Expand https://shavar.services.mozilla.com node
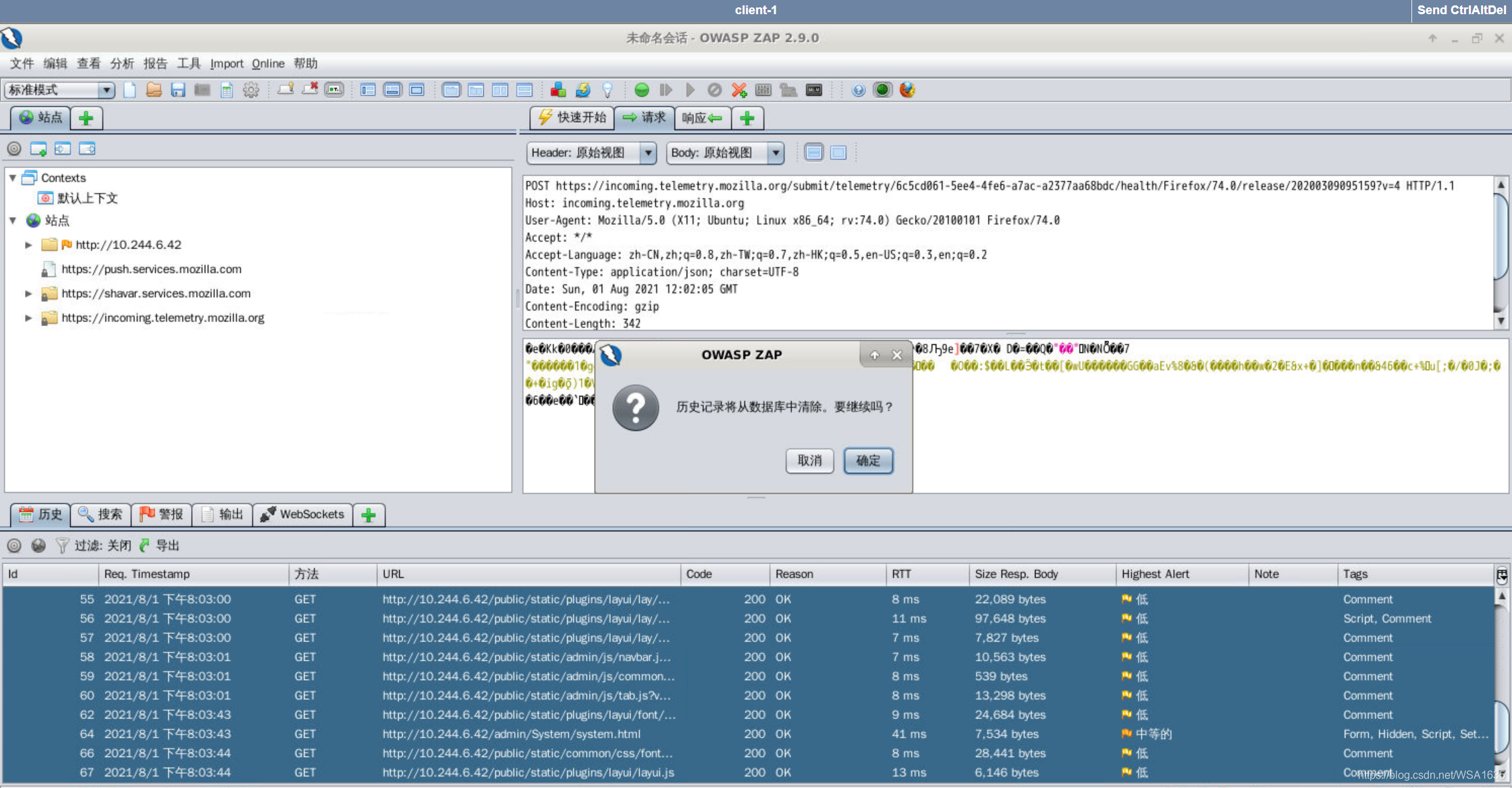The width and height of the screenshot is (1512, 788). point(28,293)
